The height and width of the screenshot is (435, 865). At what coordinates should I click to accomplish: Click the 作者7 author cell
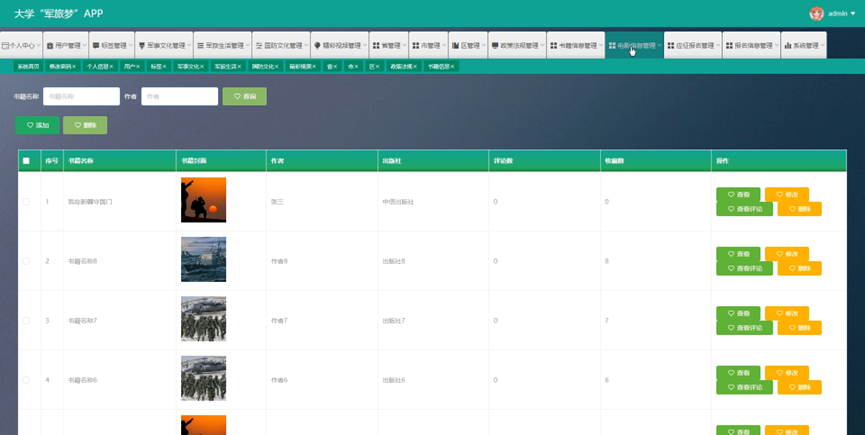[x=279, y=321]
